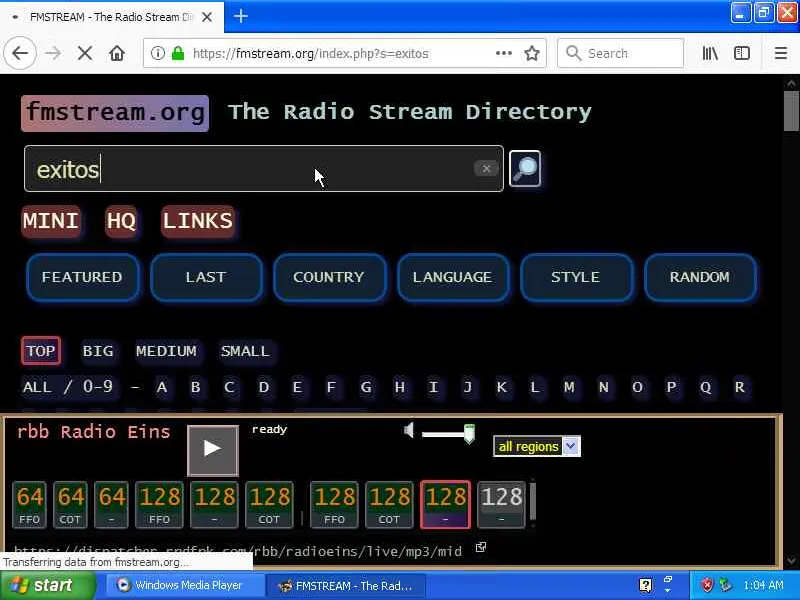
Task: Filter stations by letter A
Action: click(x=162, y=387)
